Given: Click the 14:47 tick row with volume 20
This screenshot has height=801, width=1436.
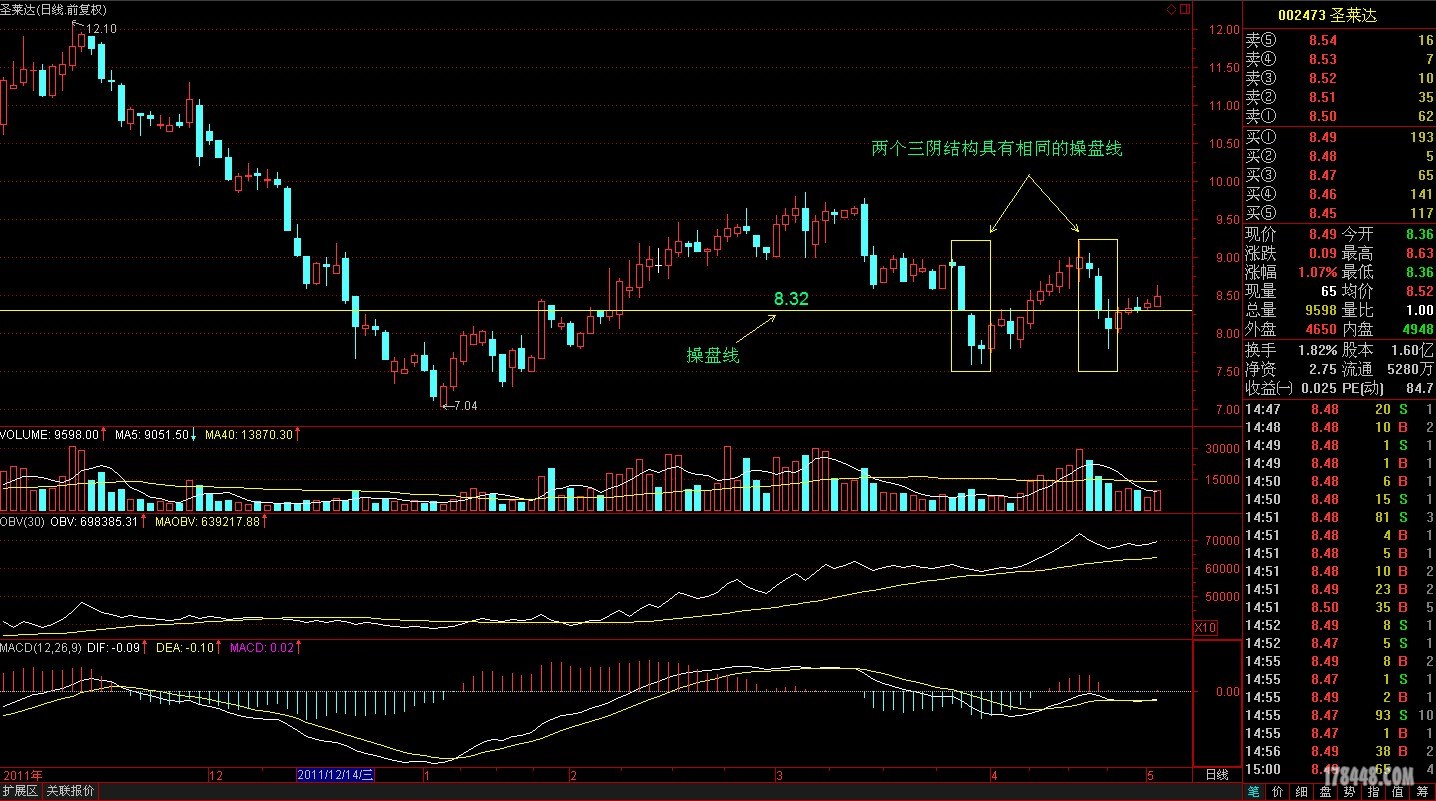Looking at the screenshot, I should 1339,409.
